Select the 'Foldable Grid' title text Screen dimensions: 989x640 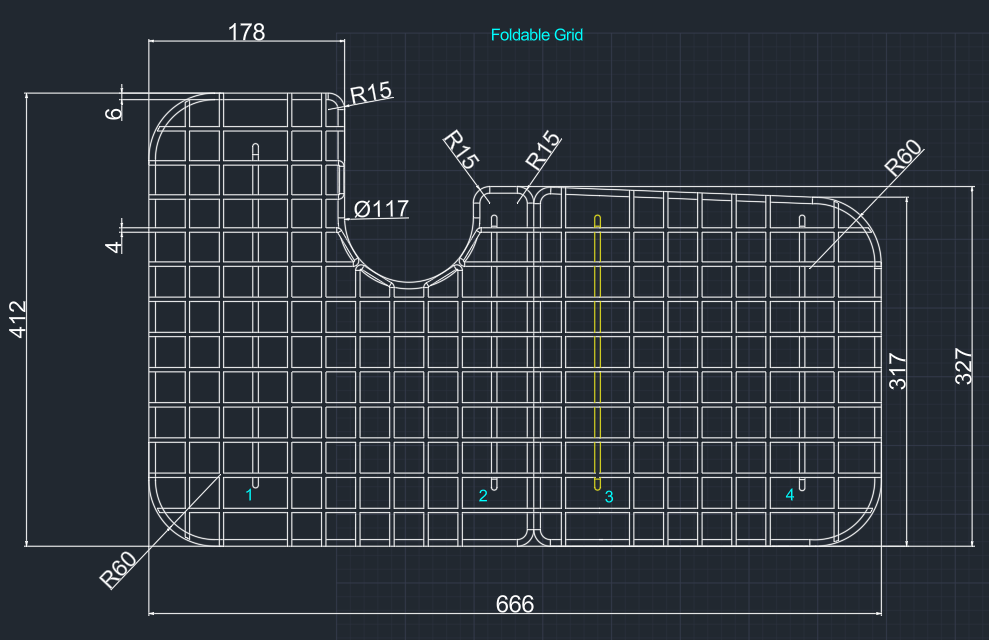click(537, 35)
